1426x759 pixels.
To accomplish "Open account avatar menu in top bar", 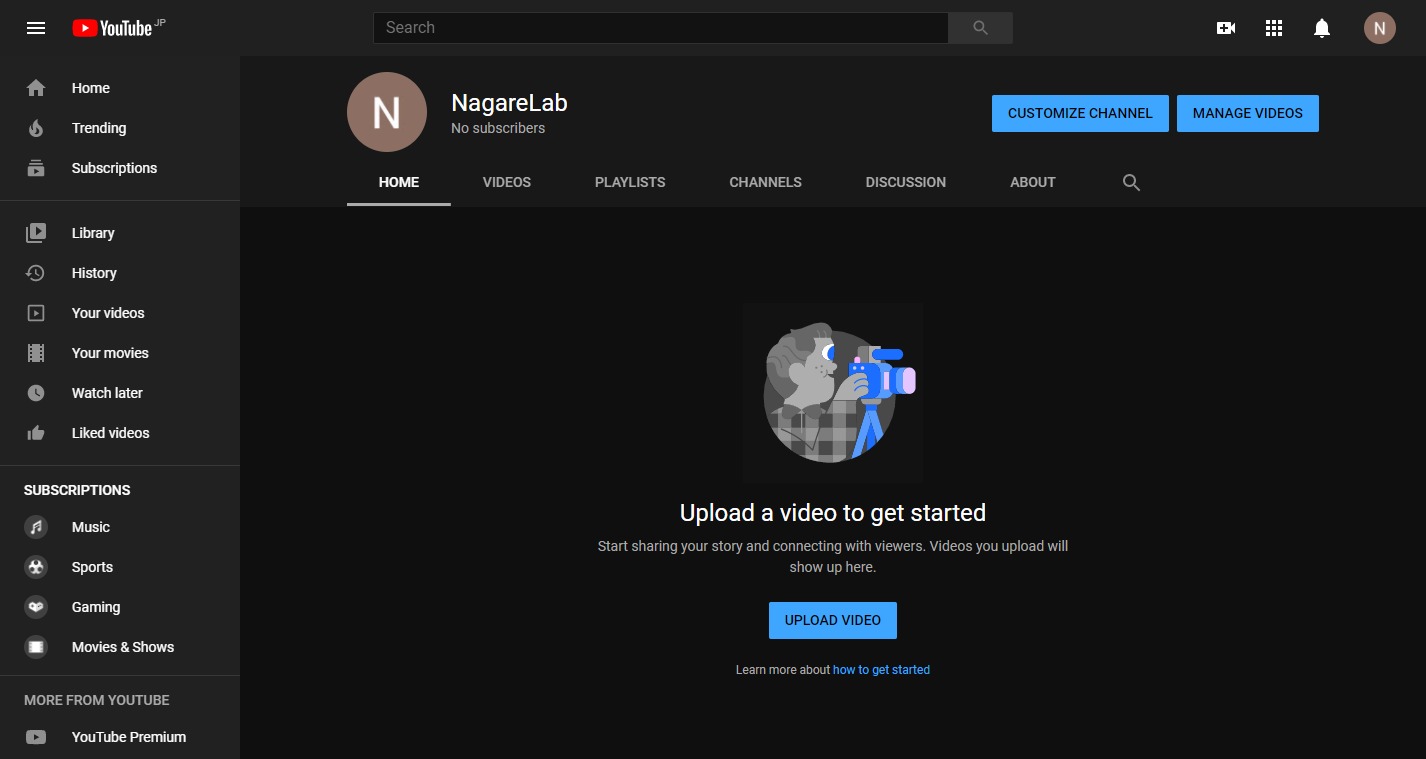I will (x=1380, y=28).
